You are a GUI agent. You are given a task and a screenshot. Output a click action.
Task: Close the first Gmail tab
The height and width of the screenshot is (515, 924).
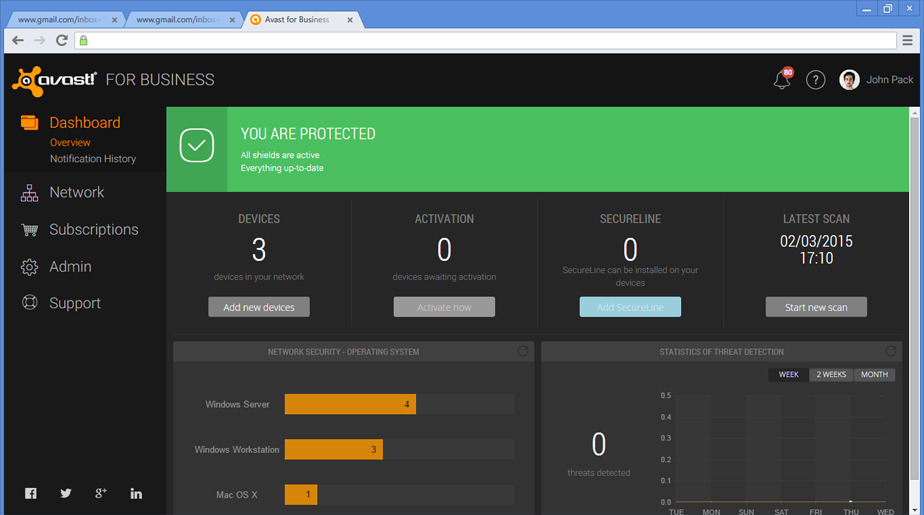(x=114, y=20)
